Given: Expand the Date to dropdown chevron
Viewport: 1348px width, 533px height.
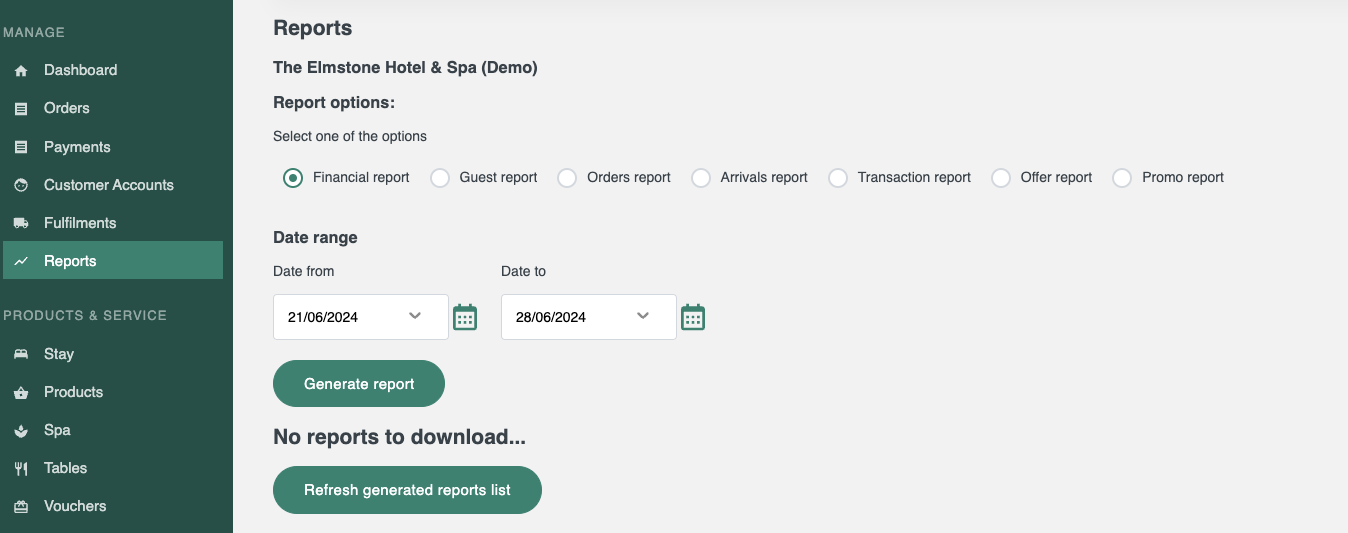Looking at the screenshot, I should [643, 316].
